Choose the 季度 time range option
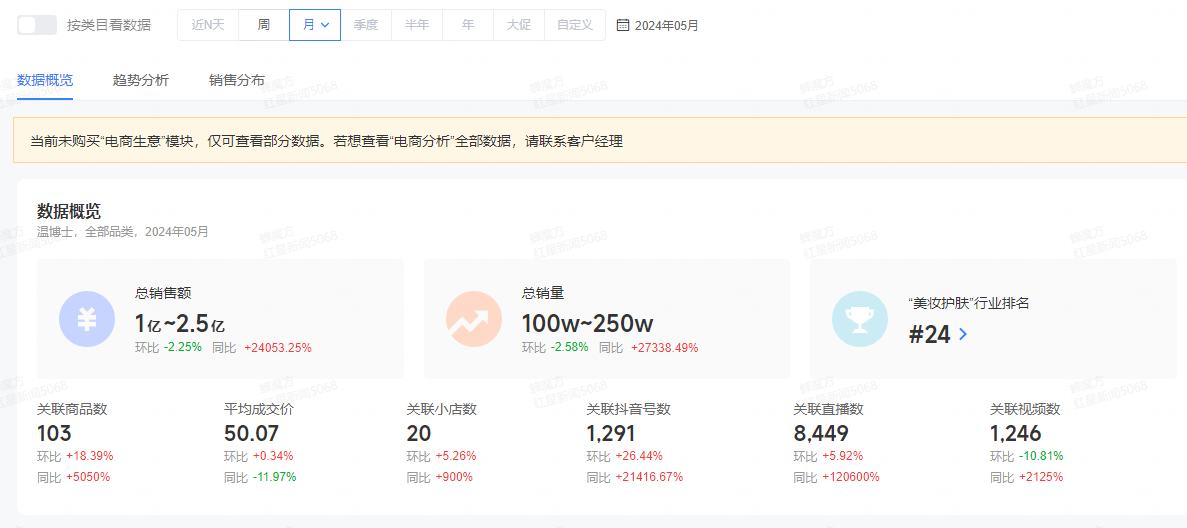1187x528 pixels. tap(366, 25)
